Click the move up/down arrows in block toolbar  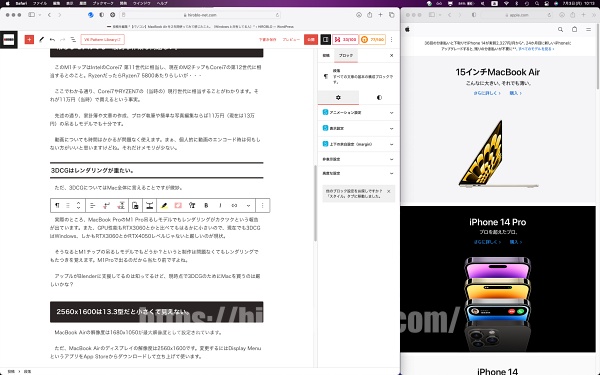[78, 205]
